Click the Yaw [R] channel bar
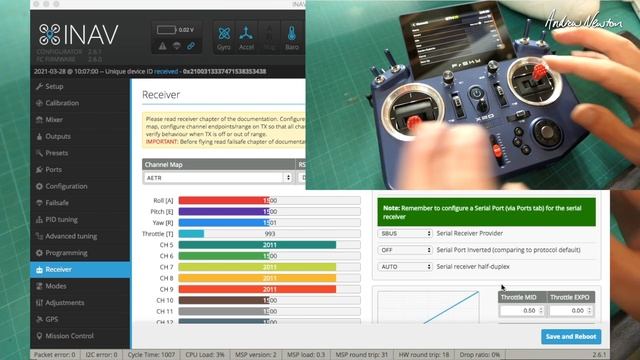 pyautogui.click(x=269, y=222)
